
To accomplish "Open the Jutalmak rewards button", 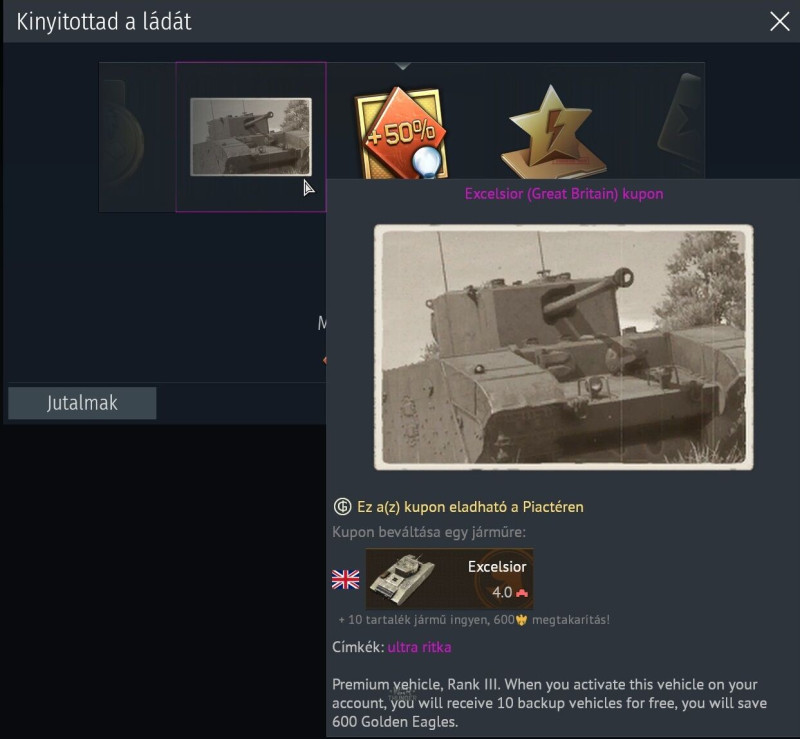I will point(82,403).
